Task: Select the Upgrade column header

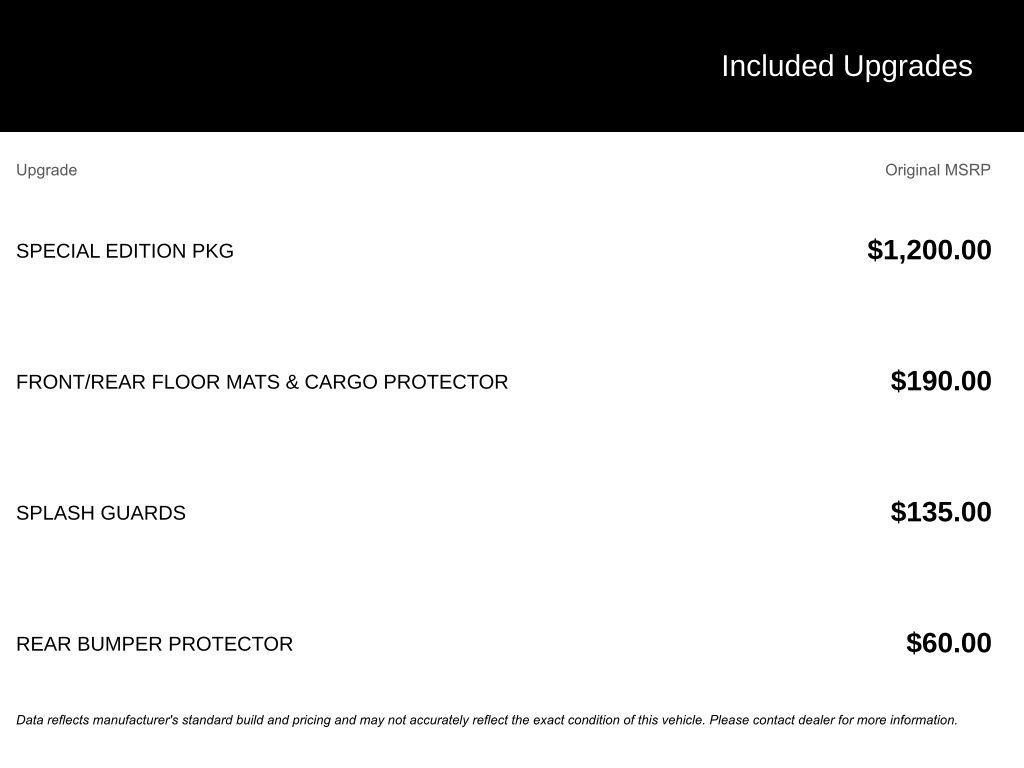Action: 46,170
